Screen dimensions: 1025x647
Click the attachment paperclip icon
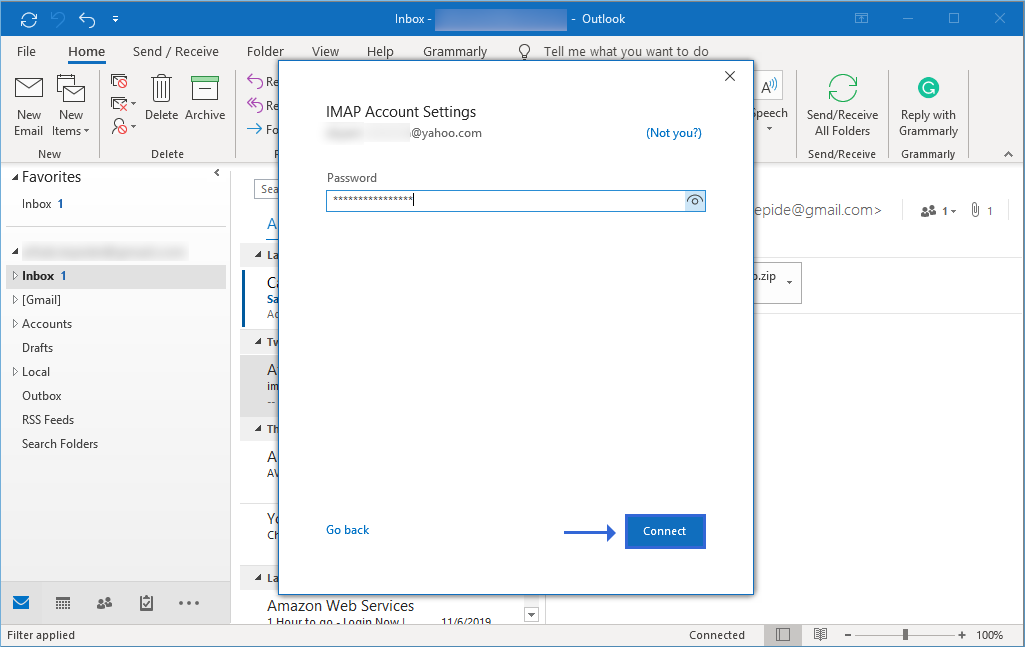point(975,210)
